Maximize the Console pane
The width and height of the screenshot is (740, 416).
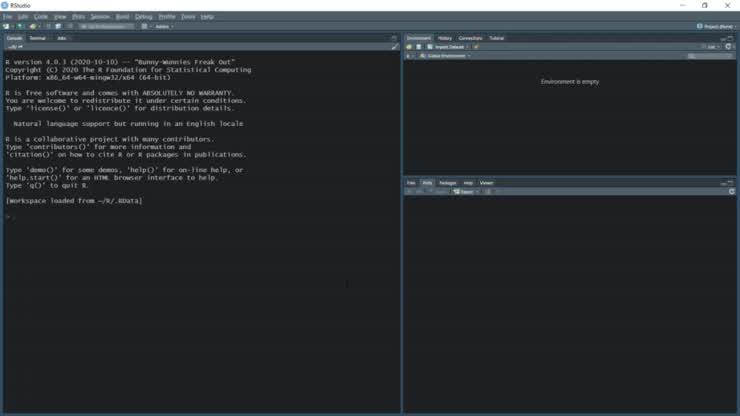pyautogui.click(x=394, y=38)
